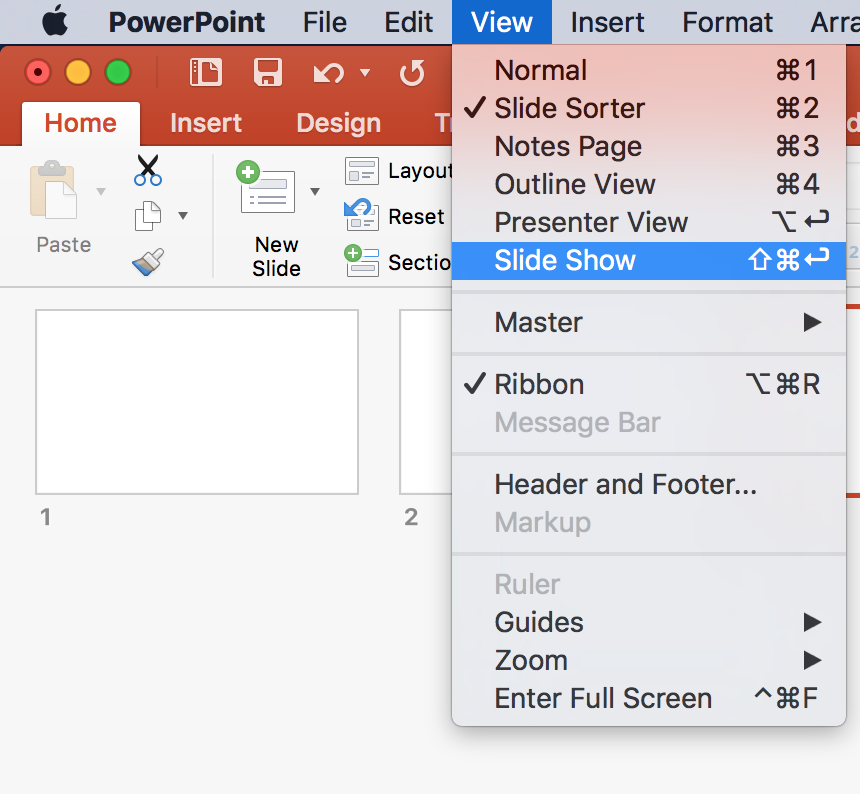
Task: Click the red close window button
Action: click(38, 72)
